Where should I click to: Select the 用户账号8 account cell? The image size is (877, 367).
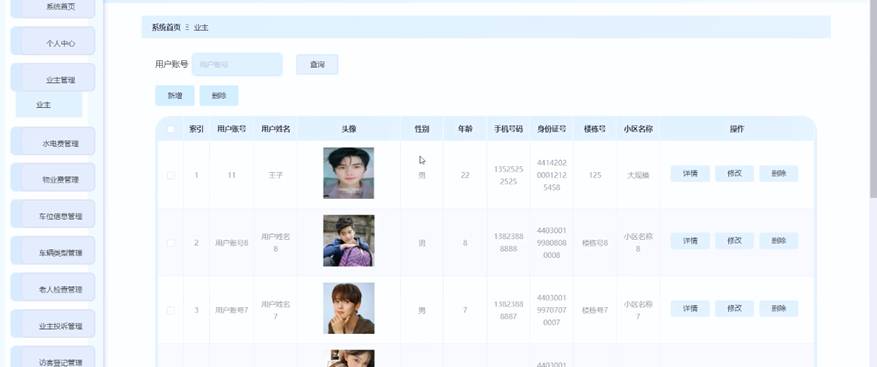click(232, 243)
